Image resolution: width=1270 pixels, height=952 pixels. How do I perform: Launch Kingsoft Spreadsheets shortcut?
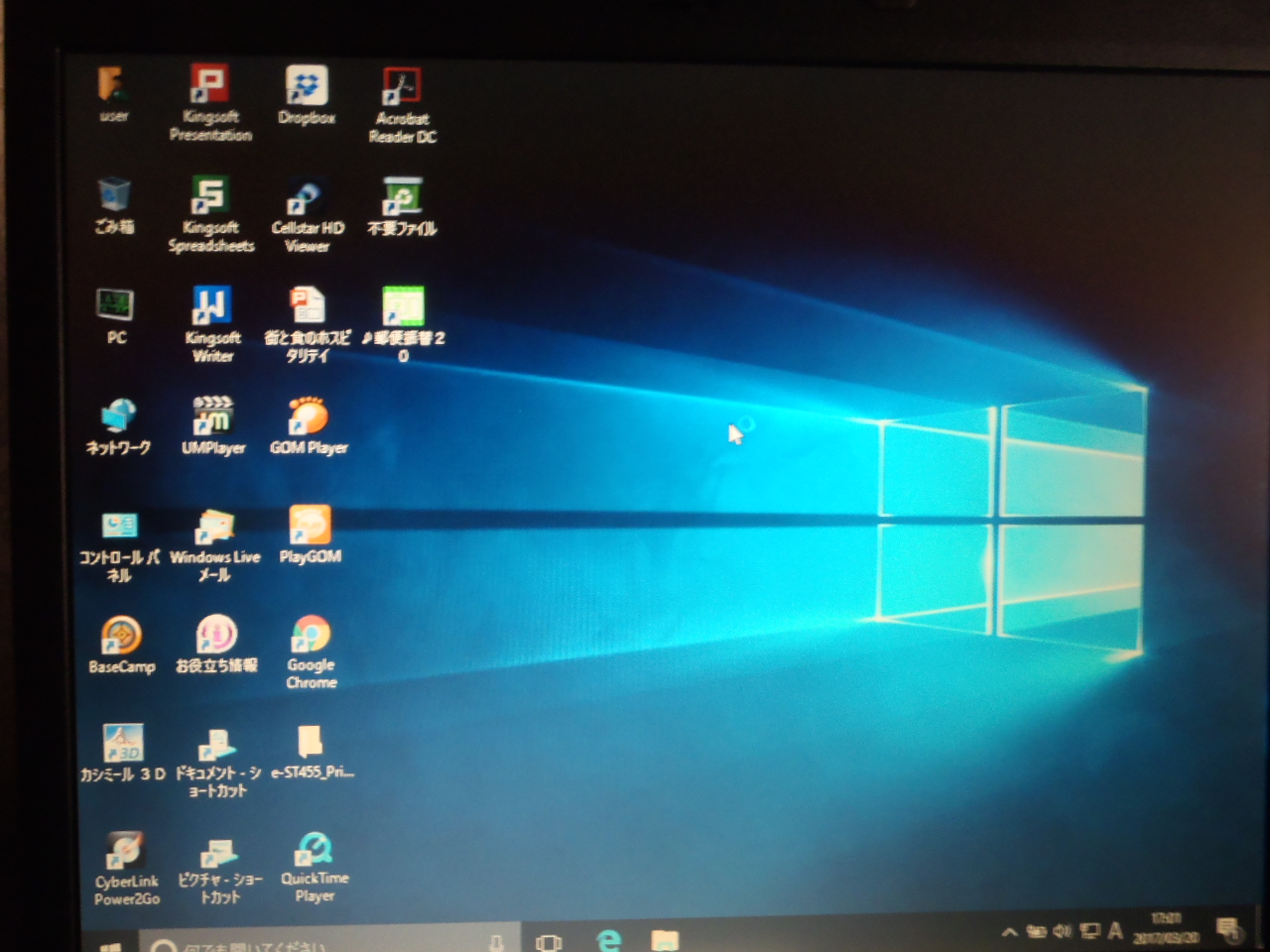pos(210,214)
